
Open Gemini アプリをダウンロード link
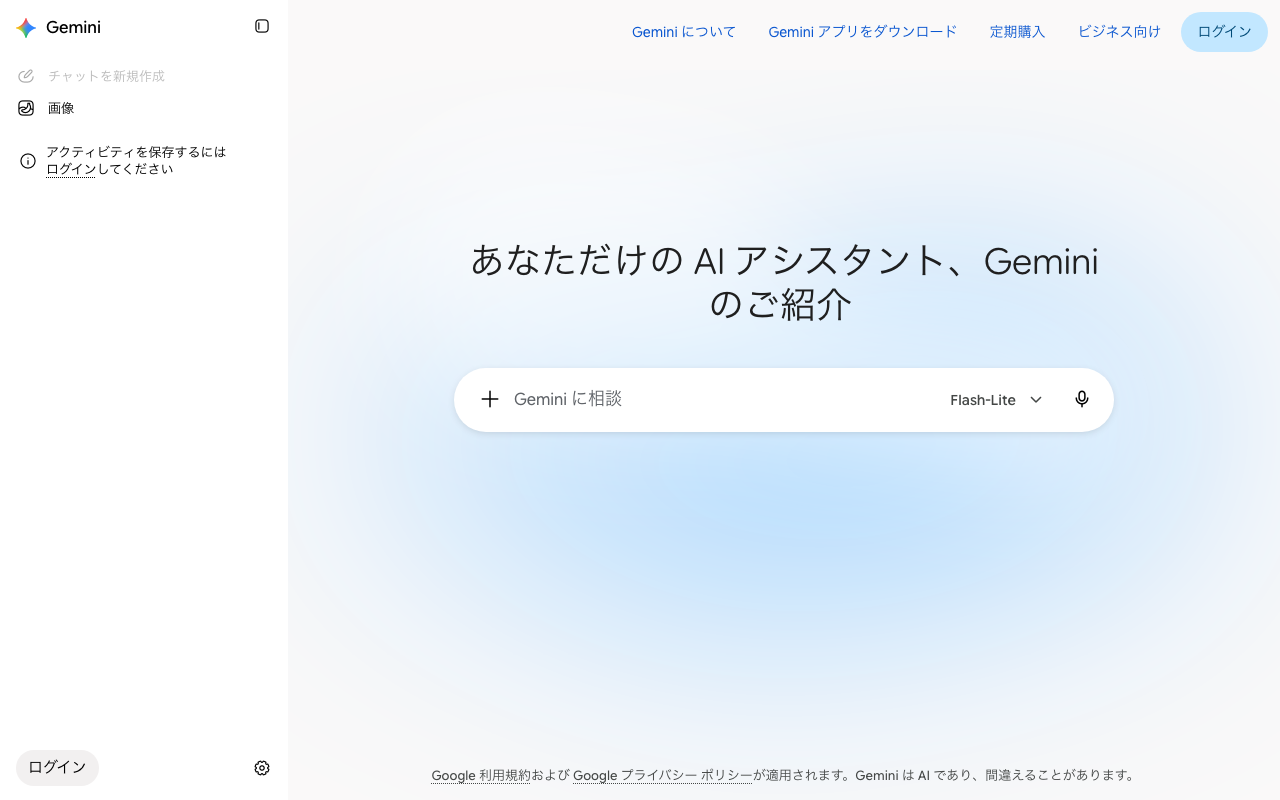[x=863, y=32]
